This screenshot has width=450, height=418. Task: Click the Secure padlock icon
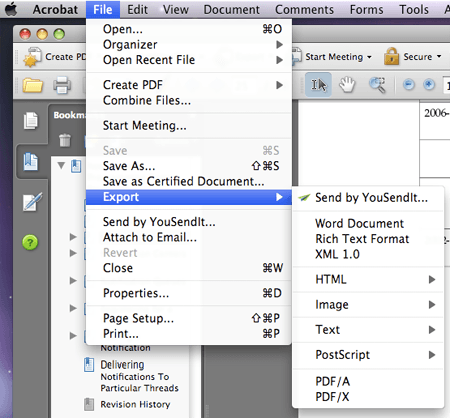(x=391, y=56)
